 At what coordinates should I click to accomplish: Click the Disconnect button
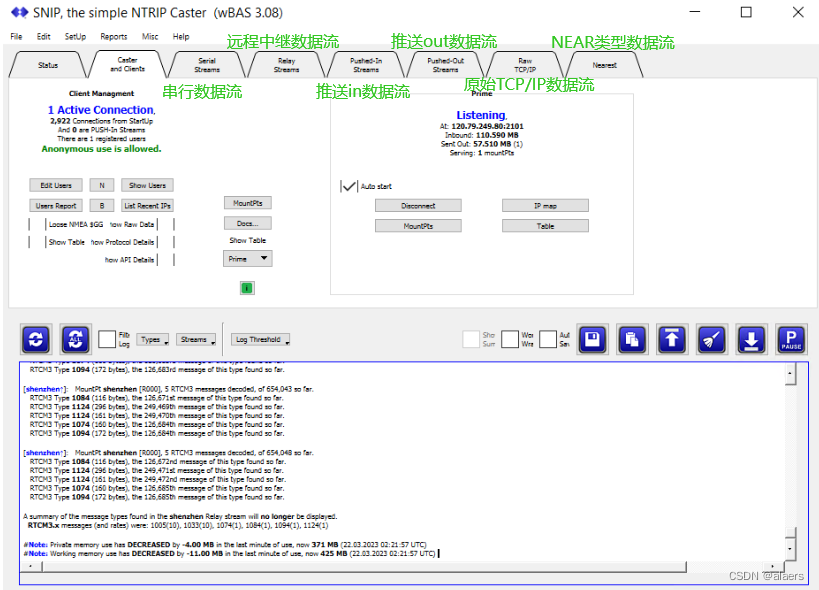[x=418, y=206]
